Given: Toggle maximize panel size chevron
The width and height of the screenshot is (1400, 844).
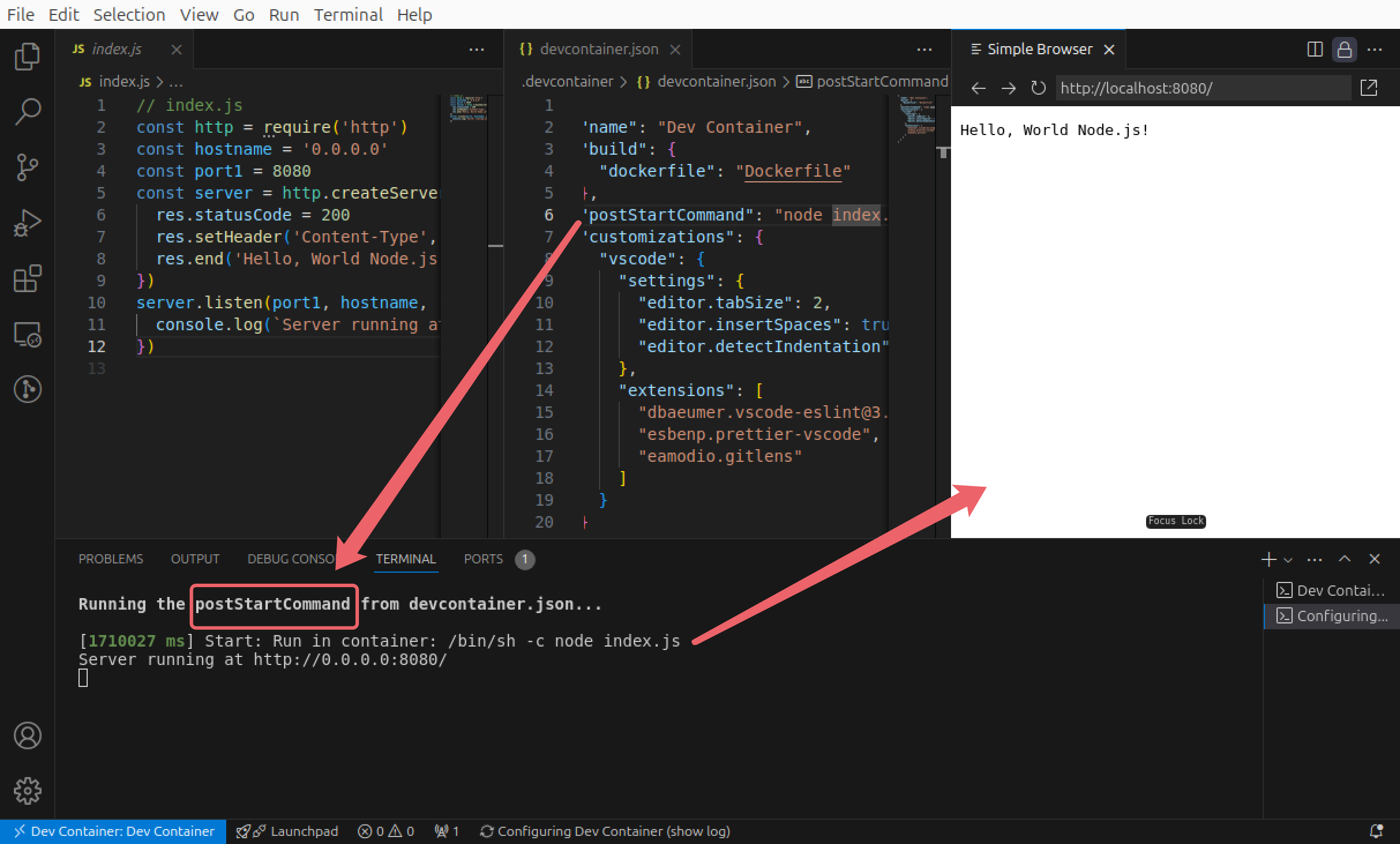Looking at the screenshot, I should (x=1345, y=559).
